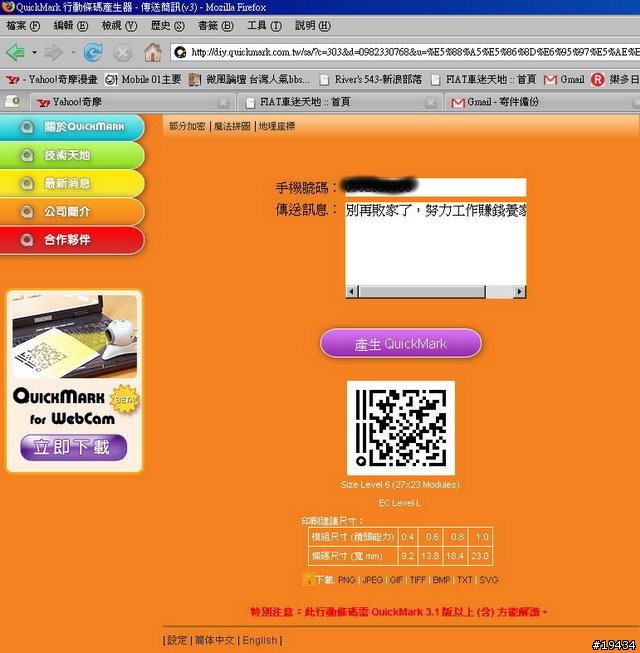Open the 編輯 (E) menu
This screenshot has width=640, height=653.
click(x=71, y=26)
